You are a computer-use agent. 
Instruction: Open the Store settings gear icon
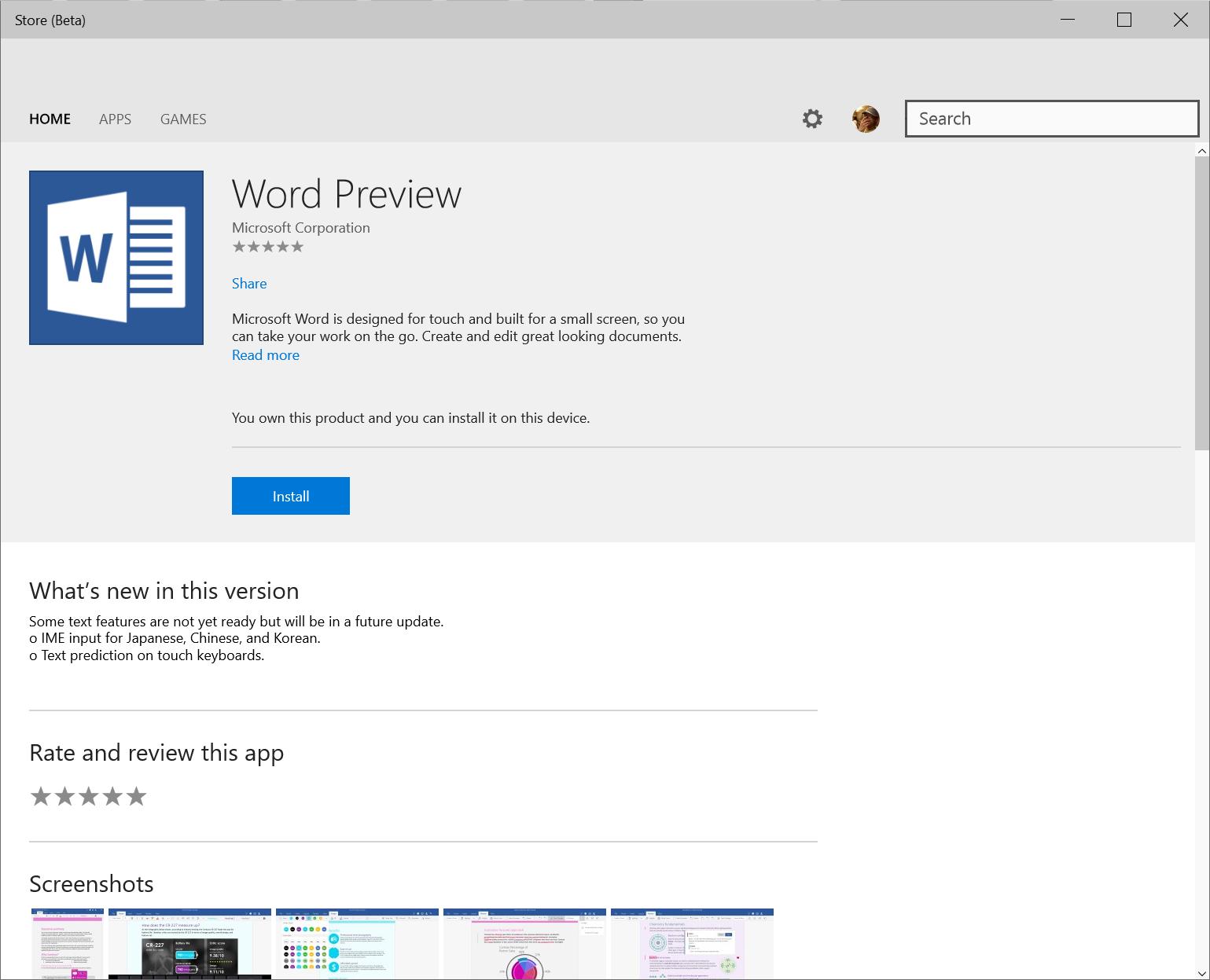[x=812, y=119]
